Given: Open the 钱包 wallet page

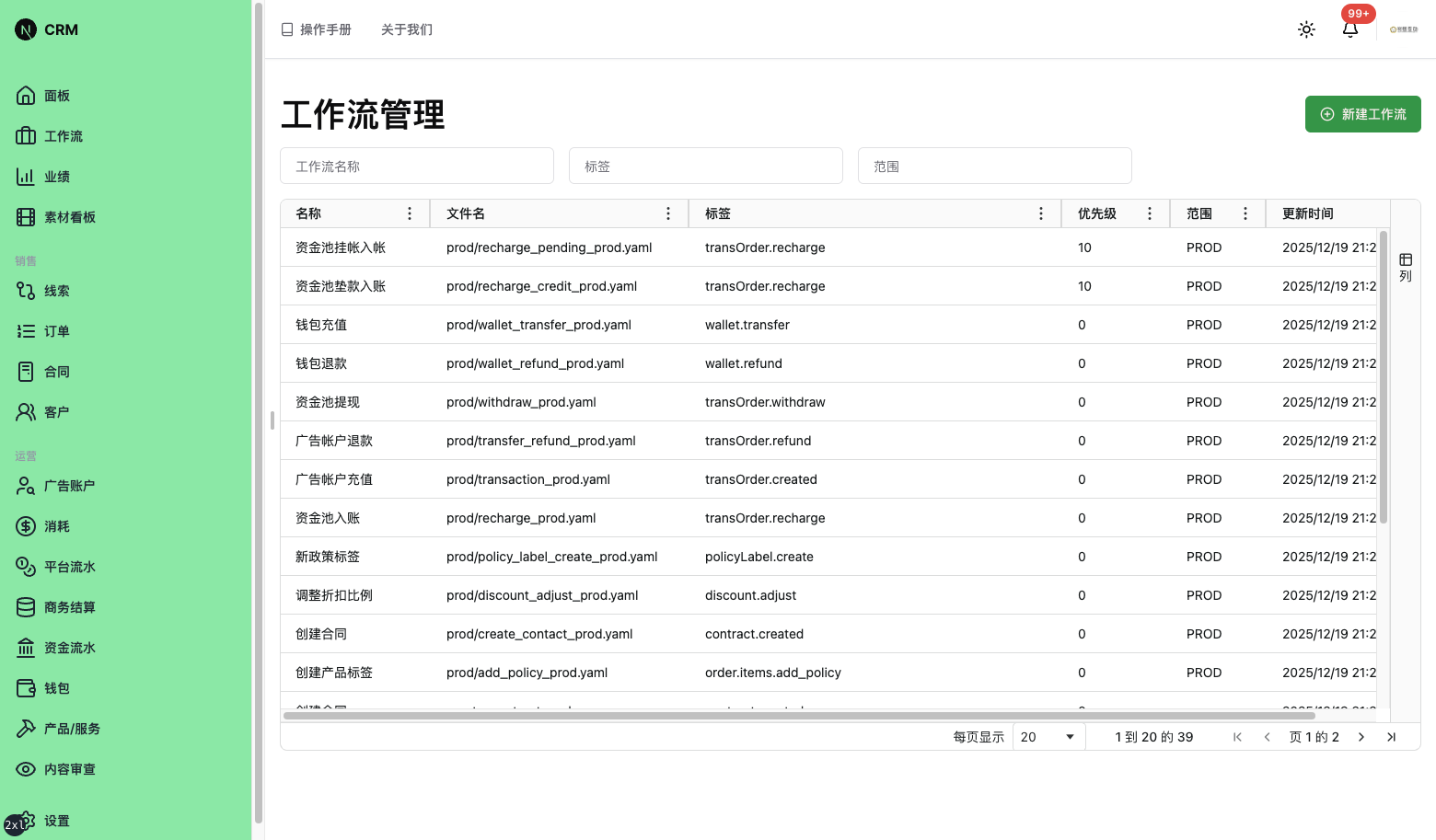Looking at the screenshot, I should pyautogui.click(x=56, y=687).
